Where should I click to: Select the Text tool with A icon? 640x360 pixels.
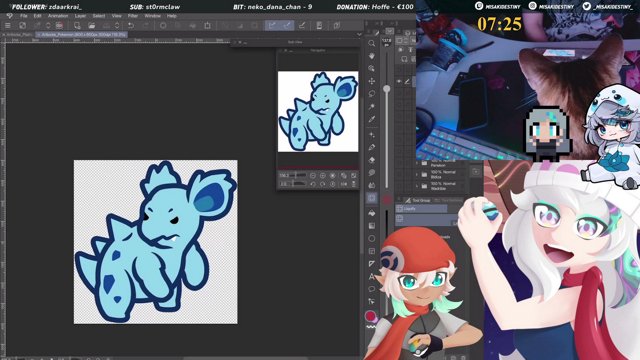point(371,276)
